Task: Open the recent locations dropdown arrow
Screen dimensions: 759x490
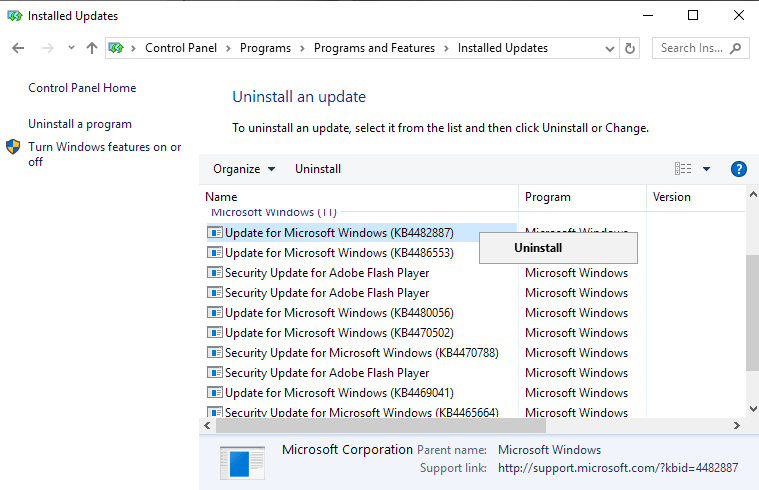Action: pyautogui.click(x=71, y=47)
